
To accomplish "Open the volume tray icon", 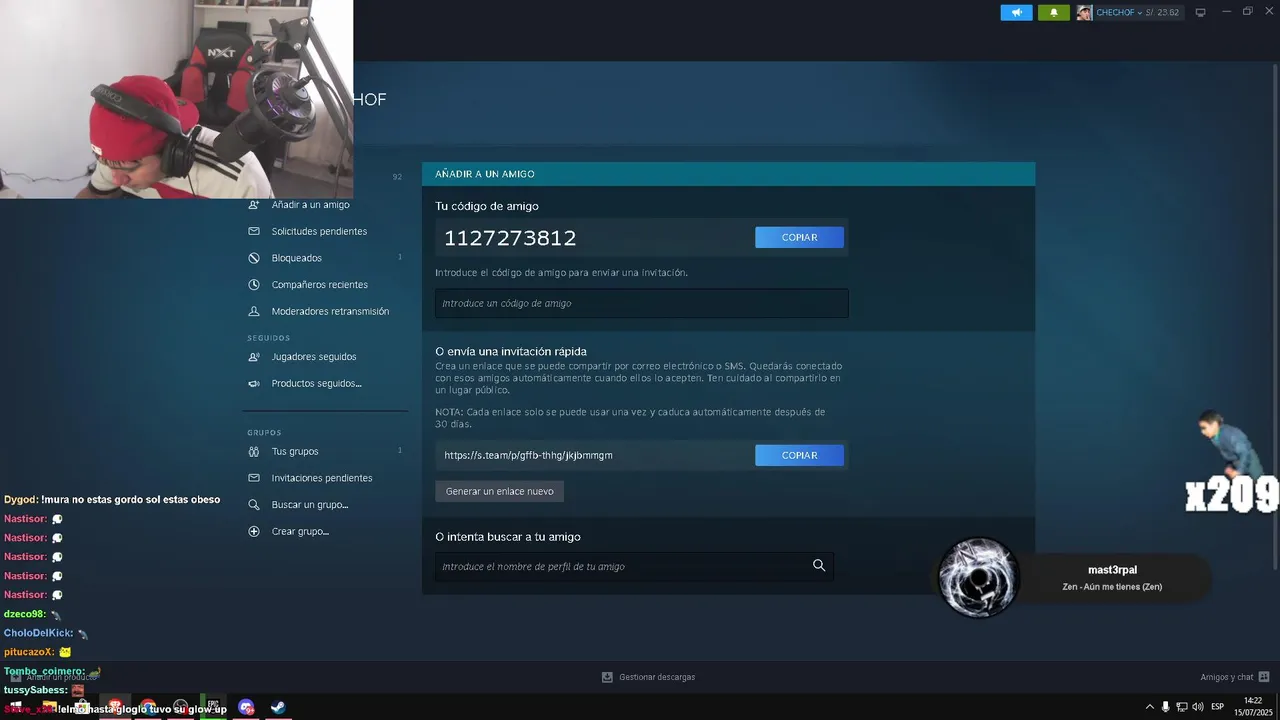I will click(1198, 707).
